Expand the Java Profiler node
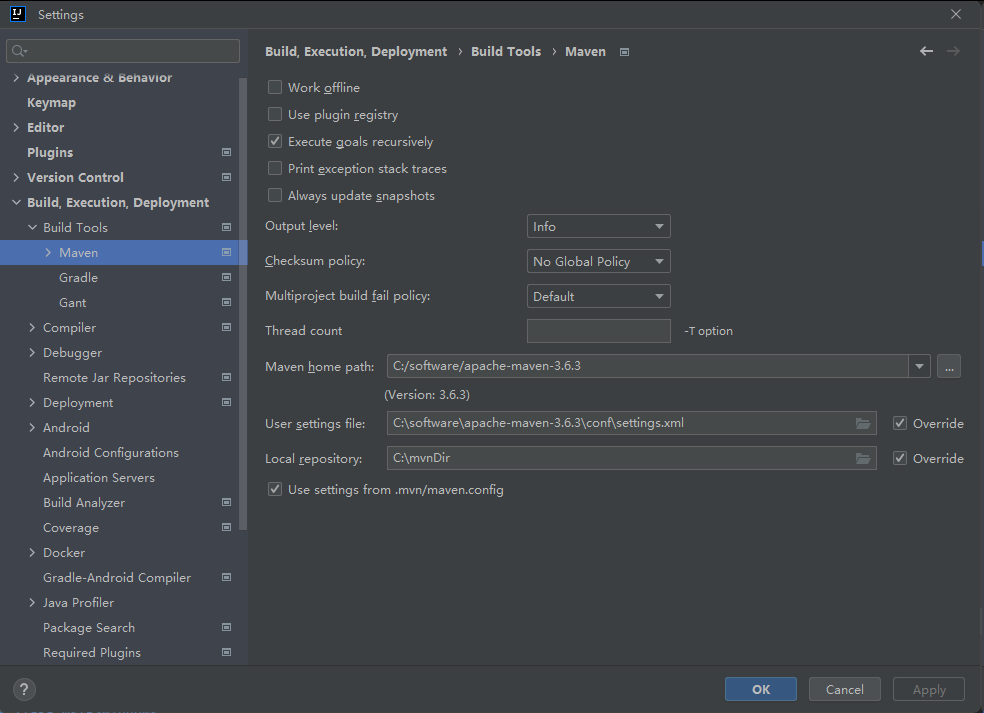The width and height of the screenshot is (984, 713). tap(32, 603)
